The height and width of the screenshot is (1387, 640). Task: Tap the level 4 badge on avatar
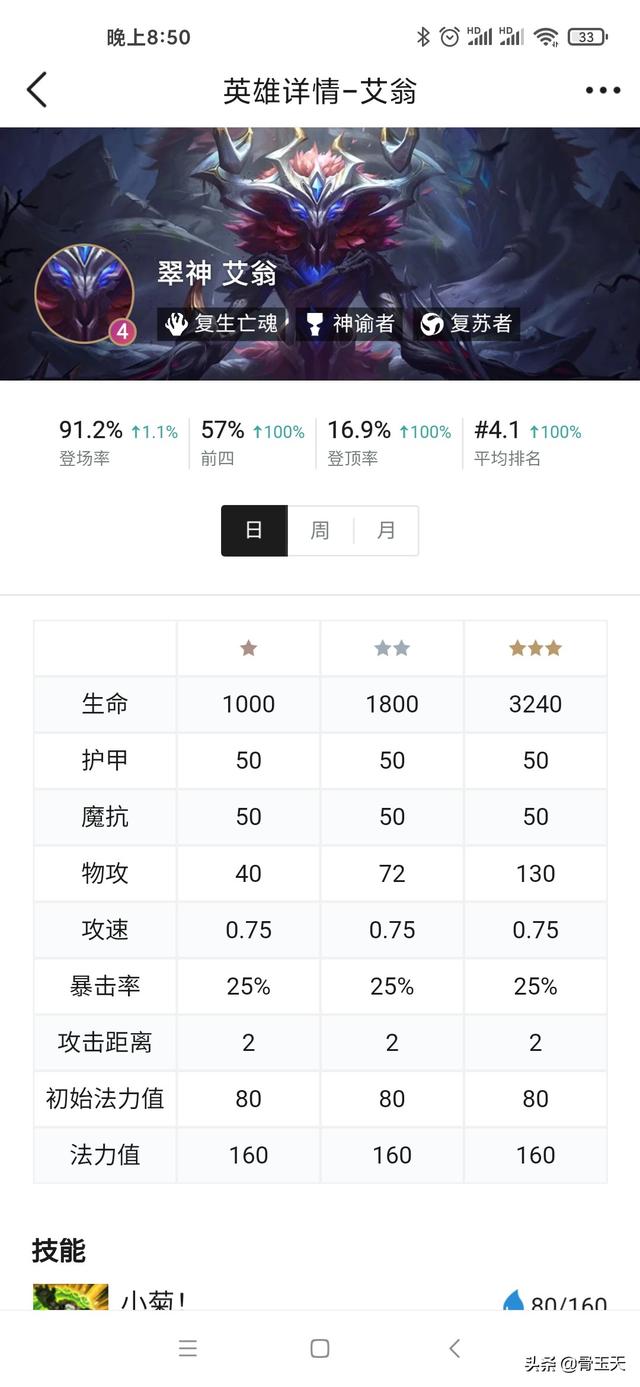120,332
